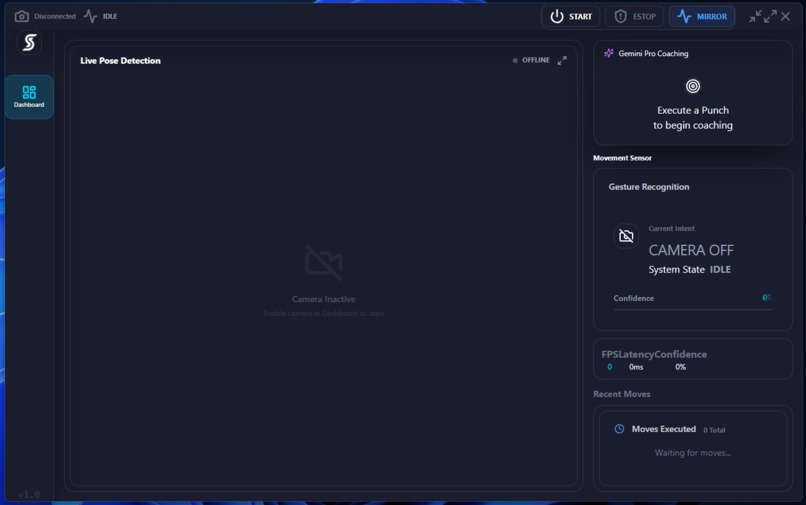Click the S logo in sidebar
The width and height of the screenshot is (806, 505).
tap(29, 43)
